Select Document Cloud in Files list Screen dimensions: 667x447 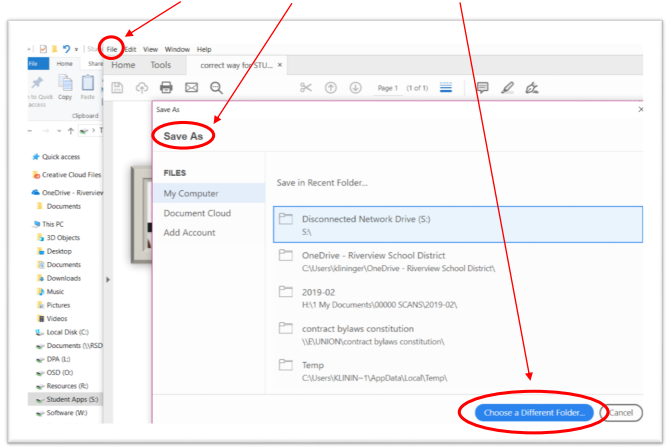(197, 213)
